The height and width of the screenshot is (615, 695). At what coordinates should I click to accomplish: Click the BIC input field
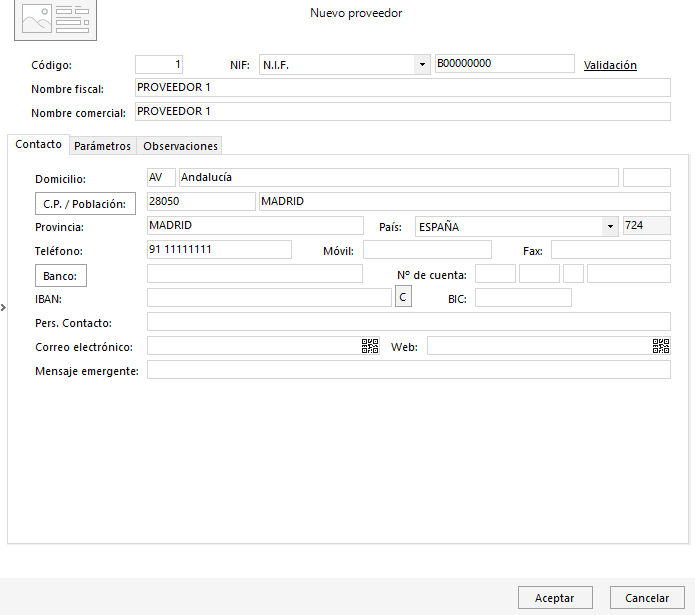click(523, 297)
